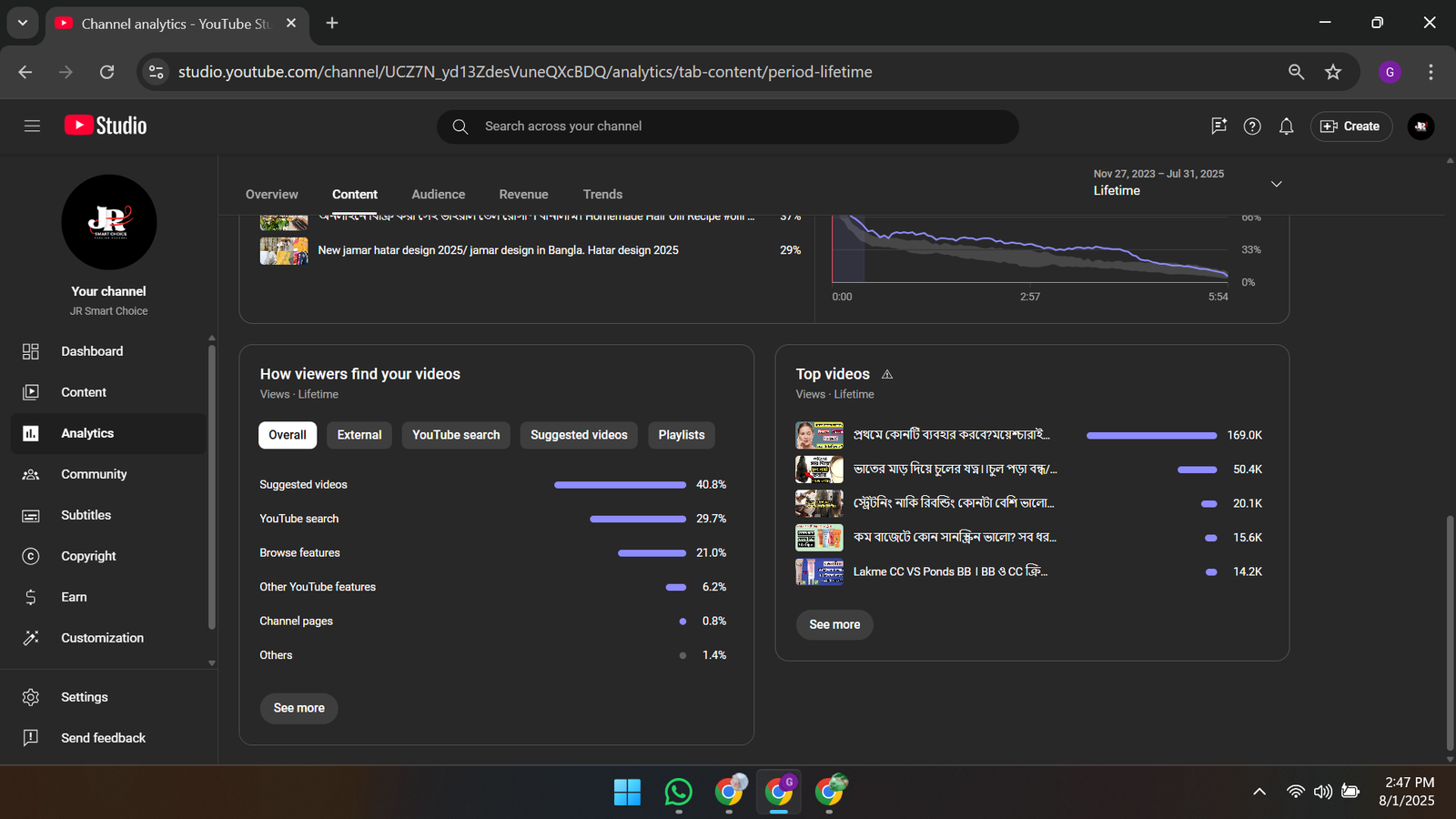The image size is (1456, 819).
Task: Click the Other YouTube features row
Action: [x=492, y=587]
